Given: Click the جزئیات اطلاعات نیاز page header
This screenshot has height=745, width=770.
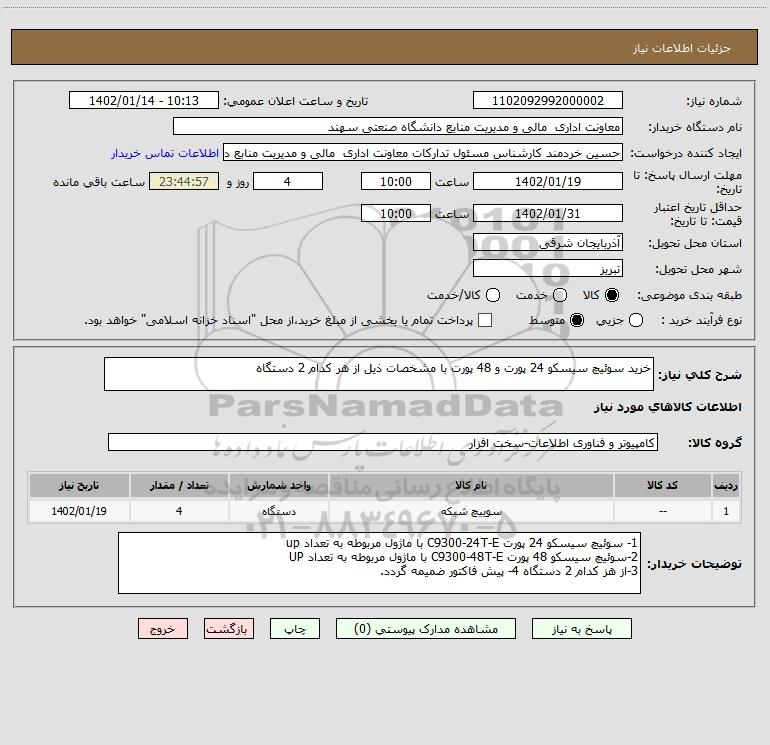Looking at the screenshot, I should (x=682, y=48).
